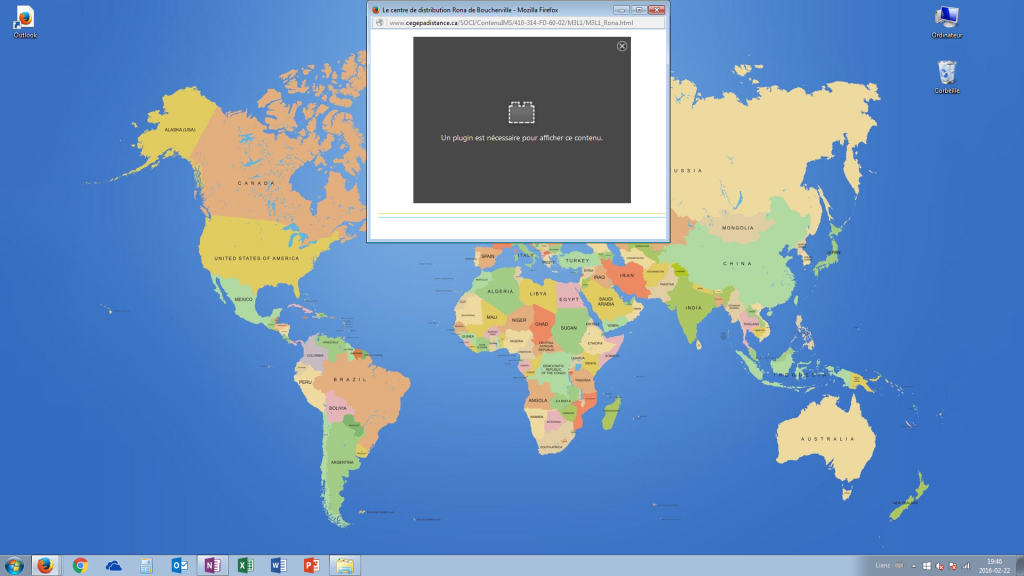Open the muted volume tray icon

point(940,566)
